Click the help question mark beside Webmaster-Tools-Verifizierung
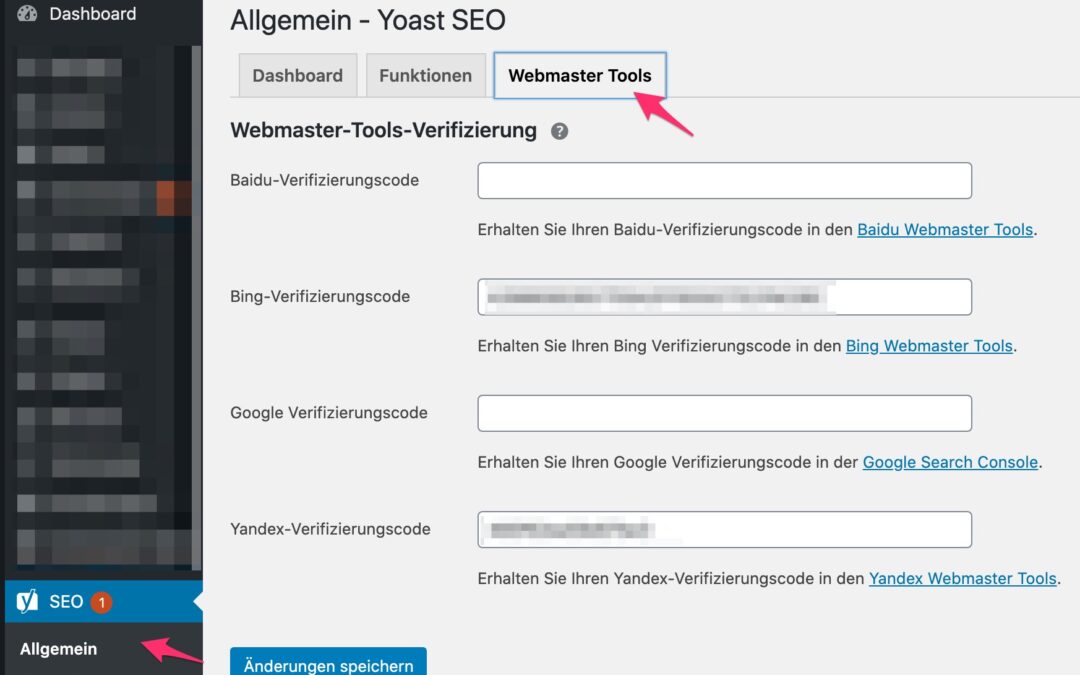 point(560,131)
